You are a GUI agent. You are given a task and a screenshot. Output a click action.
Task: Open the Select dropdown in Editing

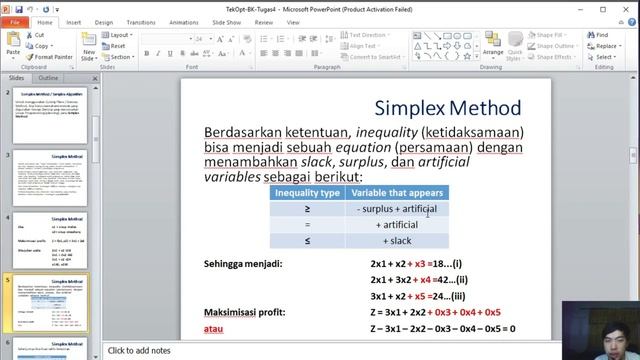602,57
